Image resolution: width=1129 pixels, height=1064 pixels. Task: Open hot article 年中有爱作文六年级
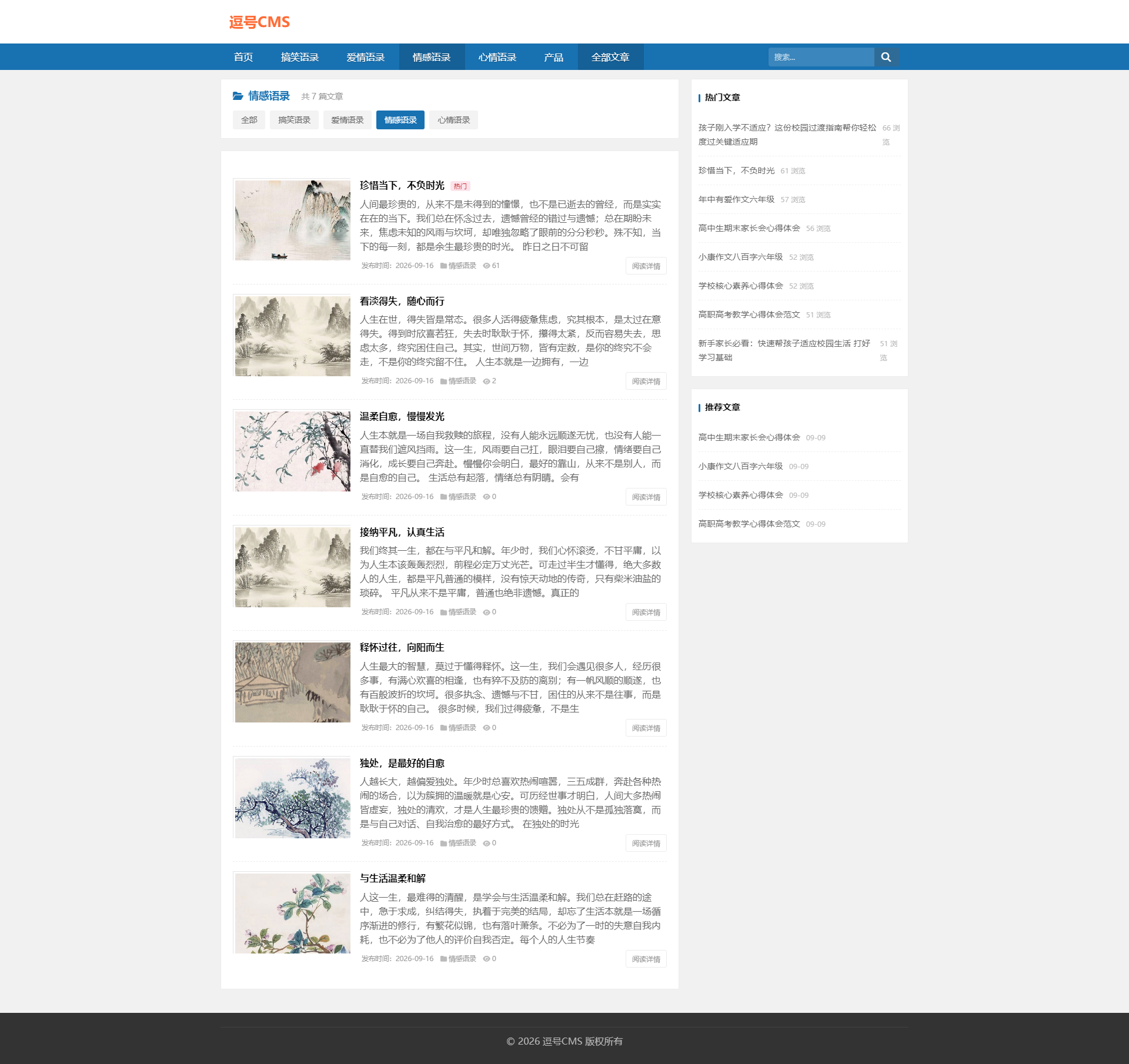pyautogui.click(x=736, y=199)
